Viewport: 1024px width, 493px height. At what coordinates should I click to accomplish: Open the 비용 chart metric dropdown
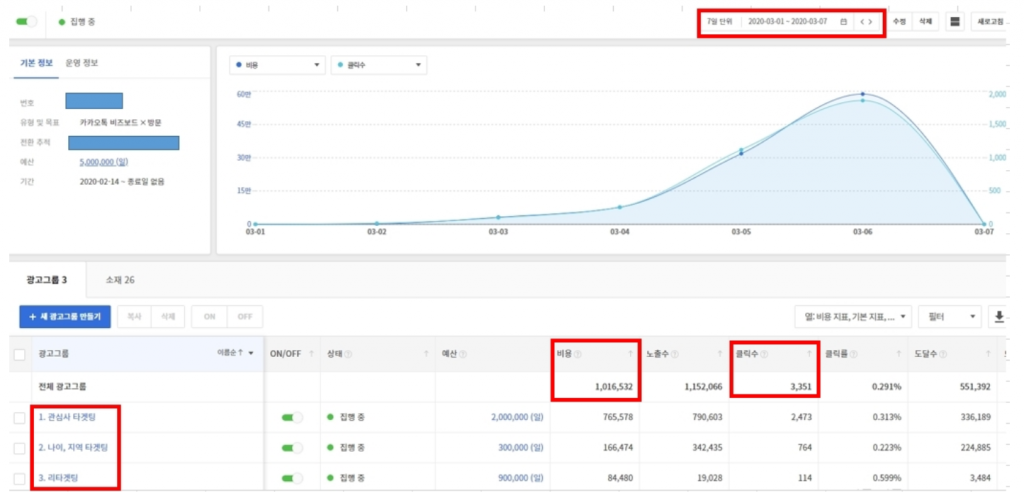coord(278,65)
